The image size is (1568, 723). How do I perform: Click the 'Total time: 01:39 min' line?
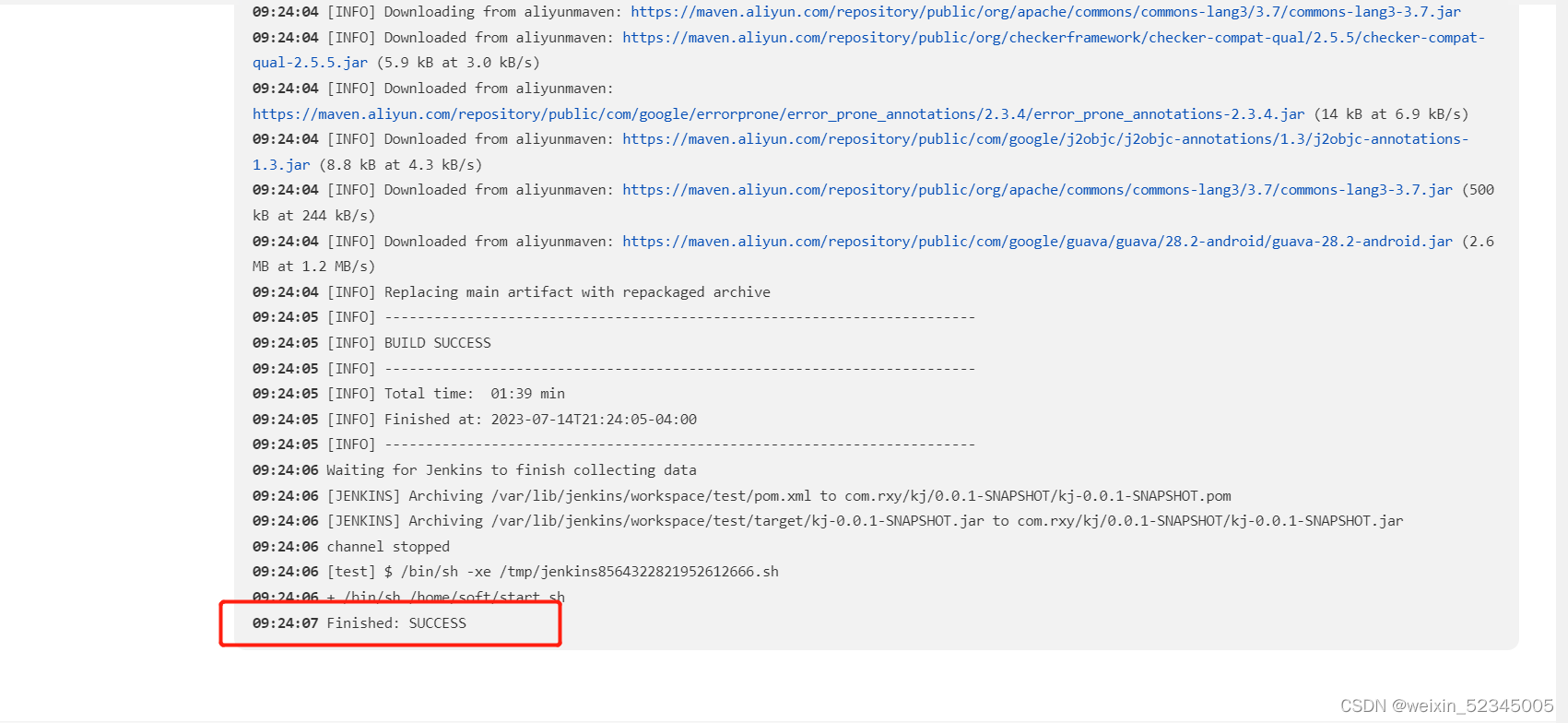point(408,394)
